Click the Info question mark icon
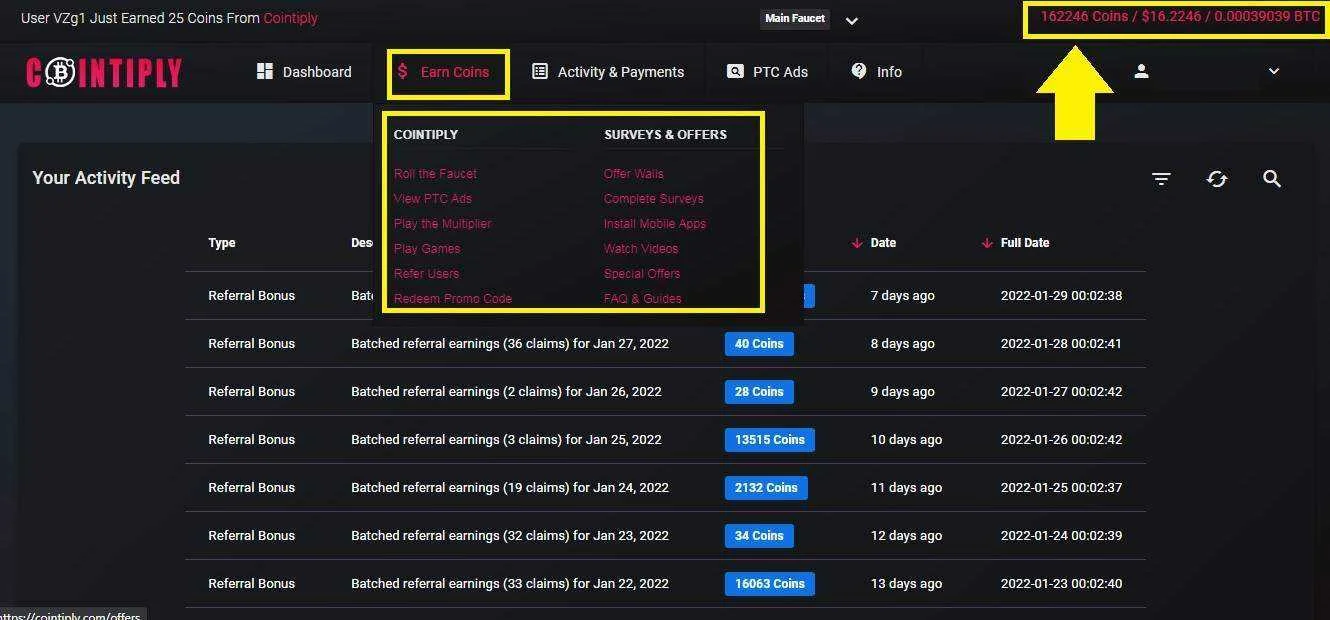1330x620 pixels. [x=859, y=71]
